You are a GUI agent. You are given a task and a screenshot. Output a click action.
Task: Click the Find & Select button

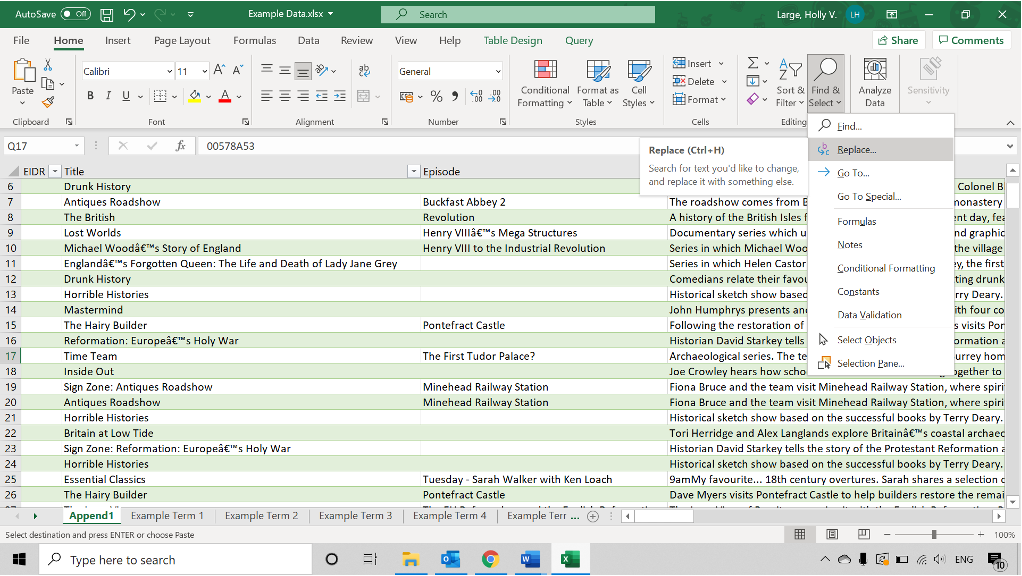tap(826, 83)
